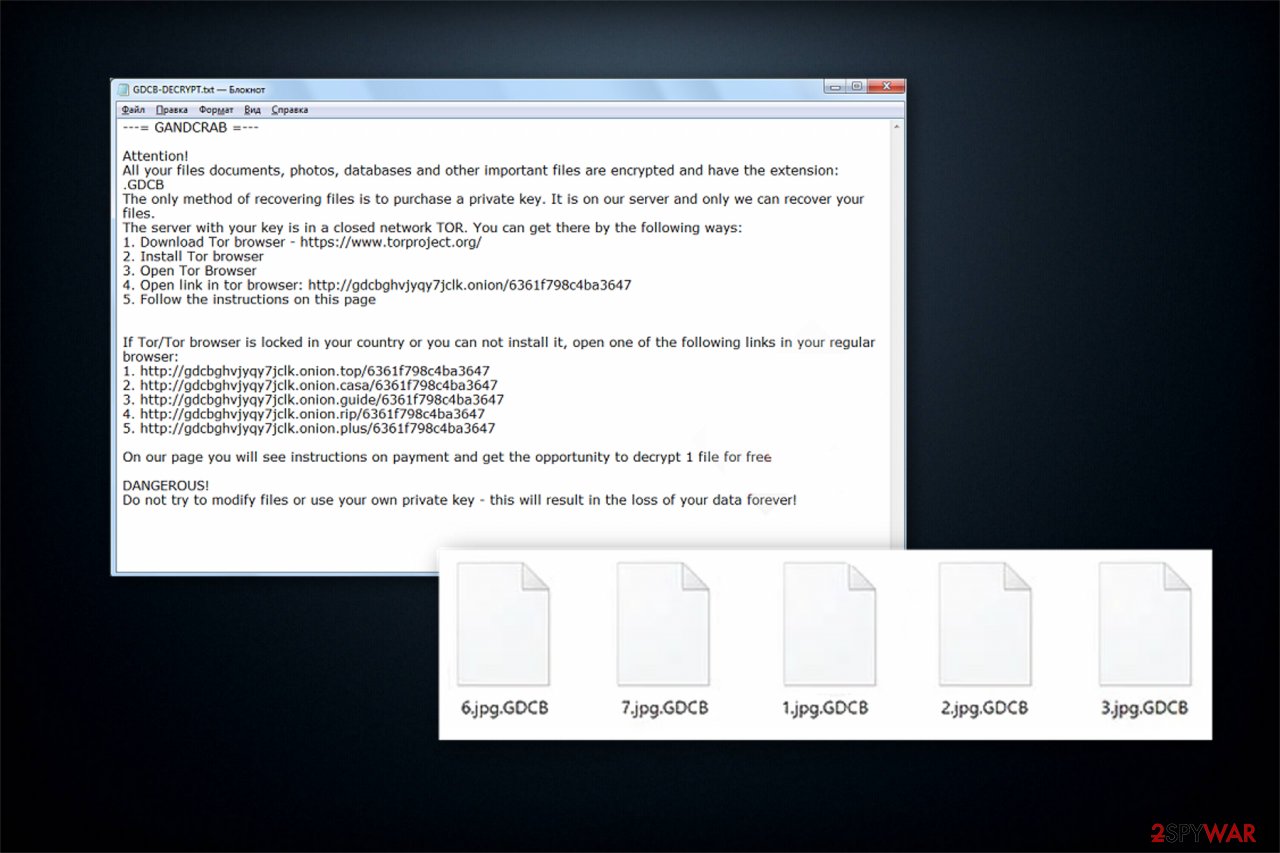Click the onion.plus link line
This screenshot has width=1280, height=853.
[309, 429]
